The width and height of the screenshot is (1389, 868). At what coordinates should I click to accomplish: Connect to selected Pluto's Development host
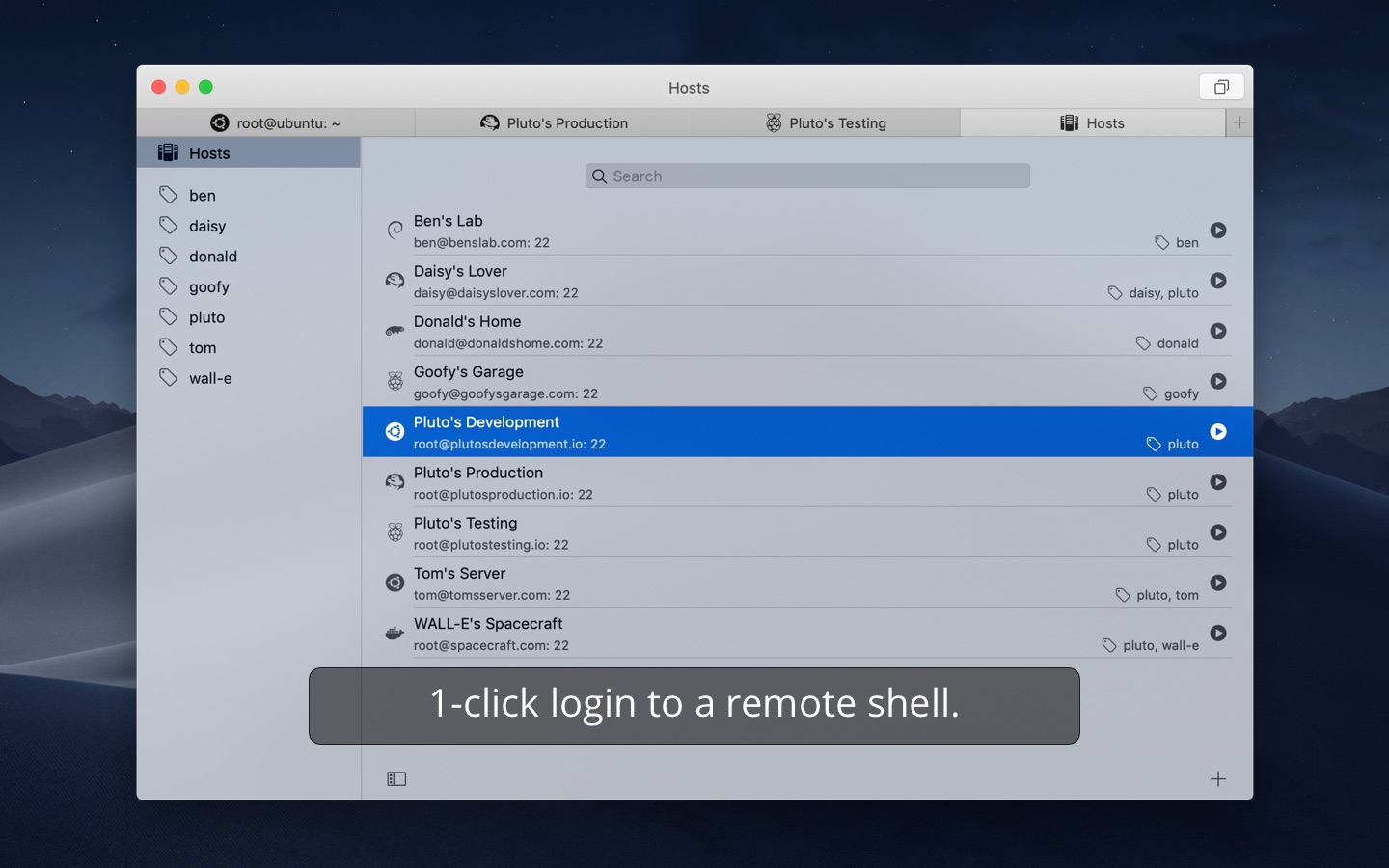1218,431
